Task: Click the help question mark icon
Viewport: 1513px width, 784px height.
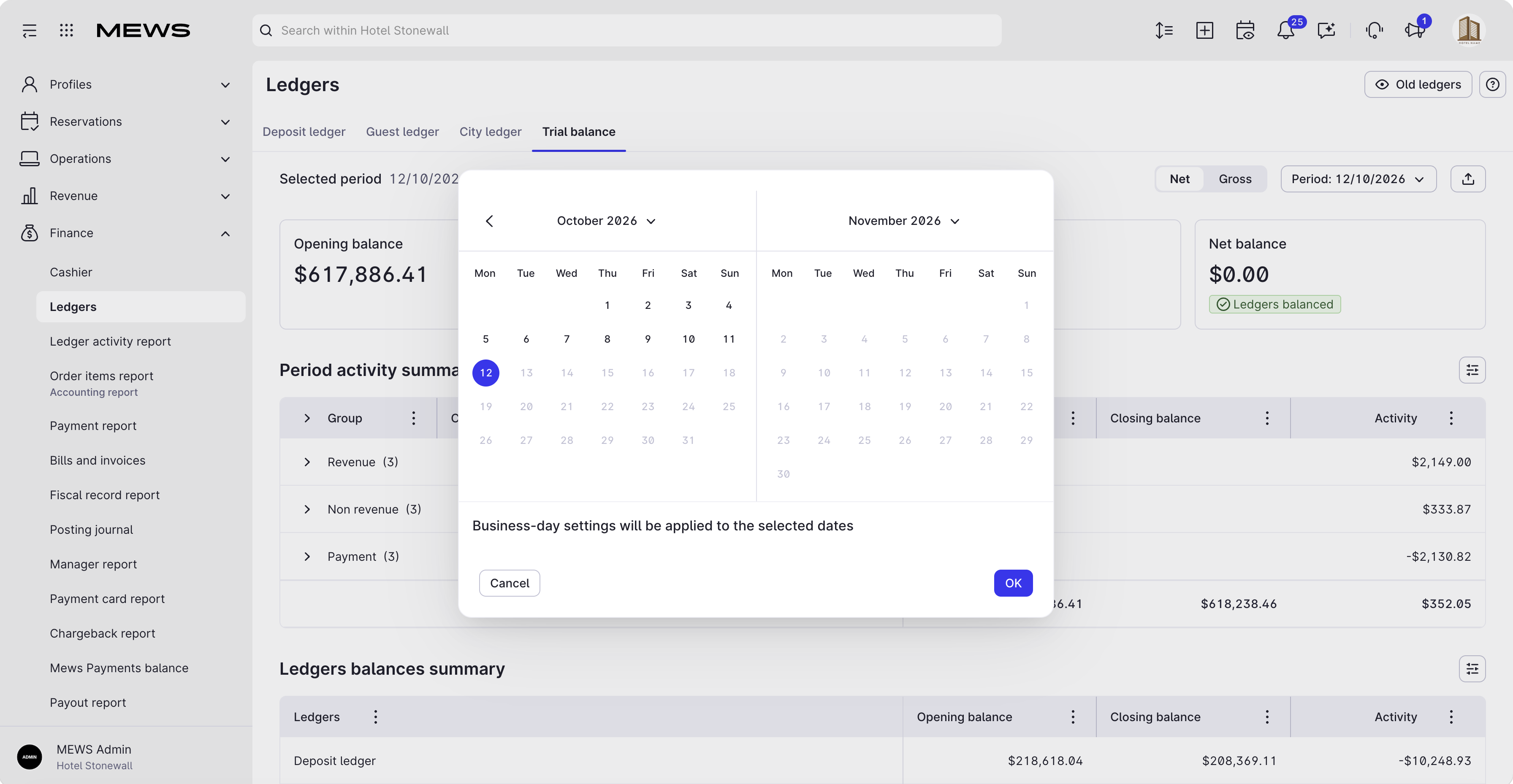Action: [x=1492, y=84]
